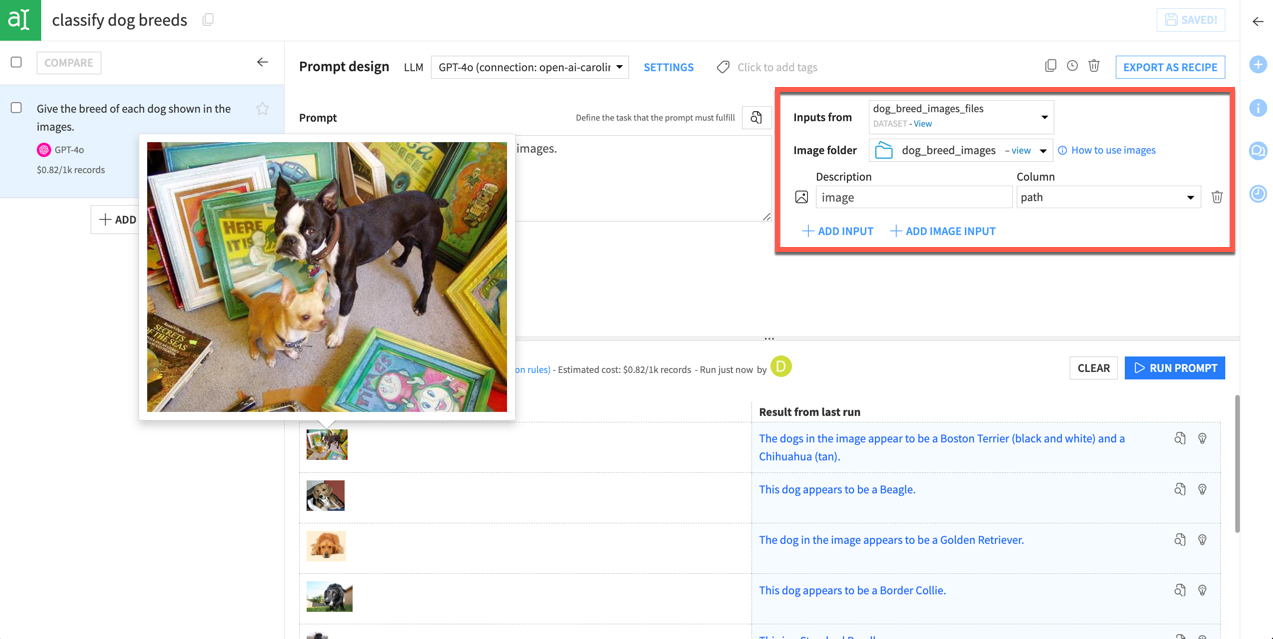Click the '...' splitter handle above results

(x=769, y=339)
